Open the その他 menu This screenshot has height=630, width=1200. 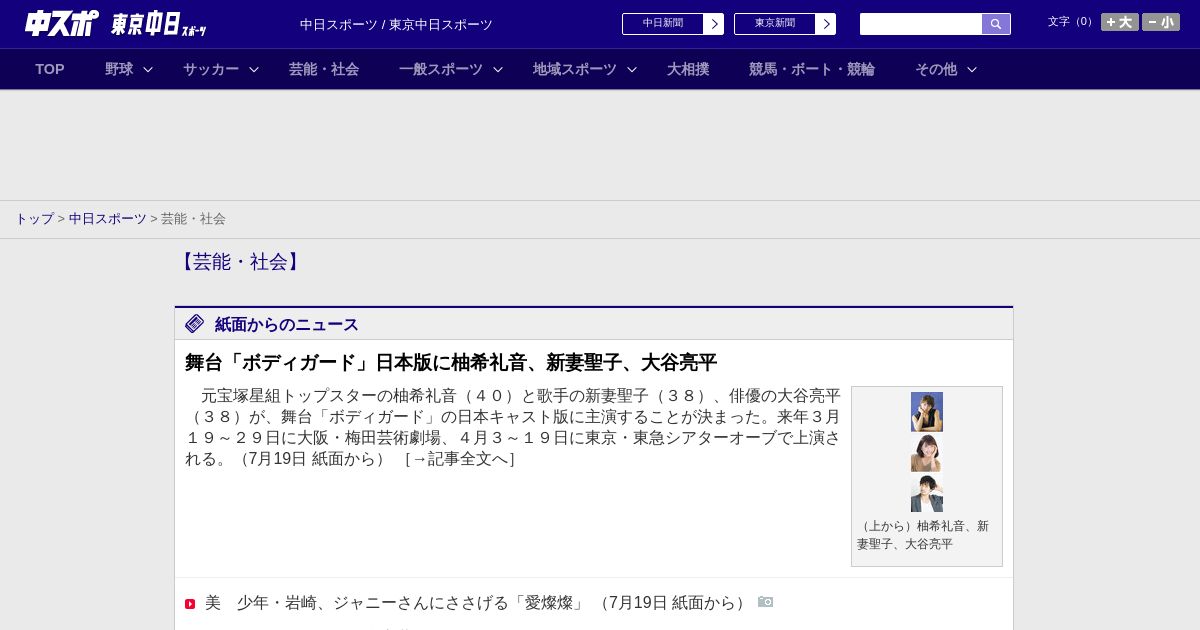point(936,69)
